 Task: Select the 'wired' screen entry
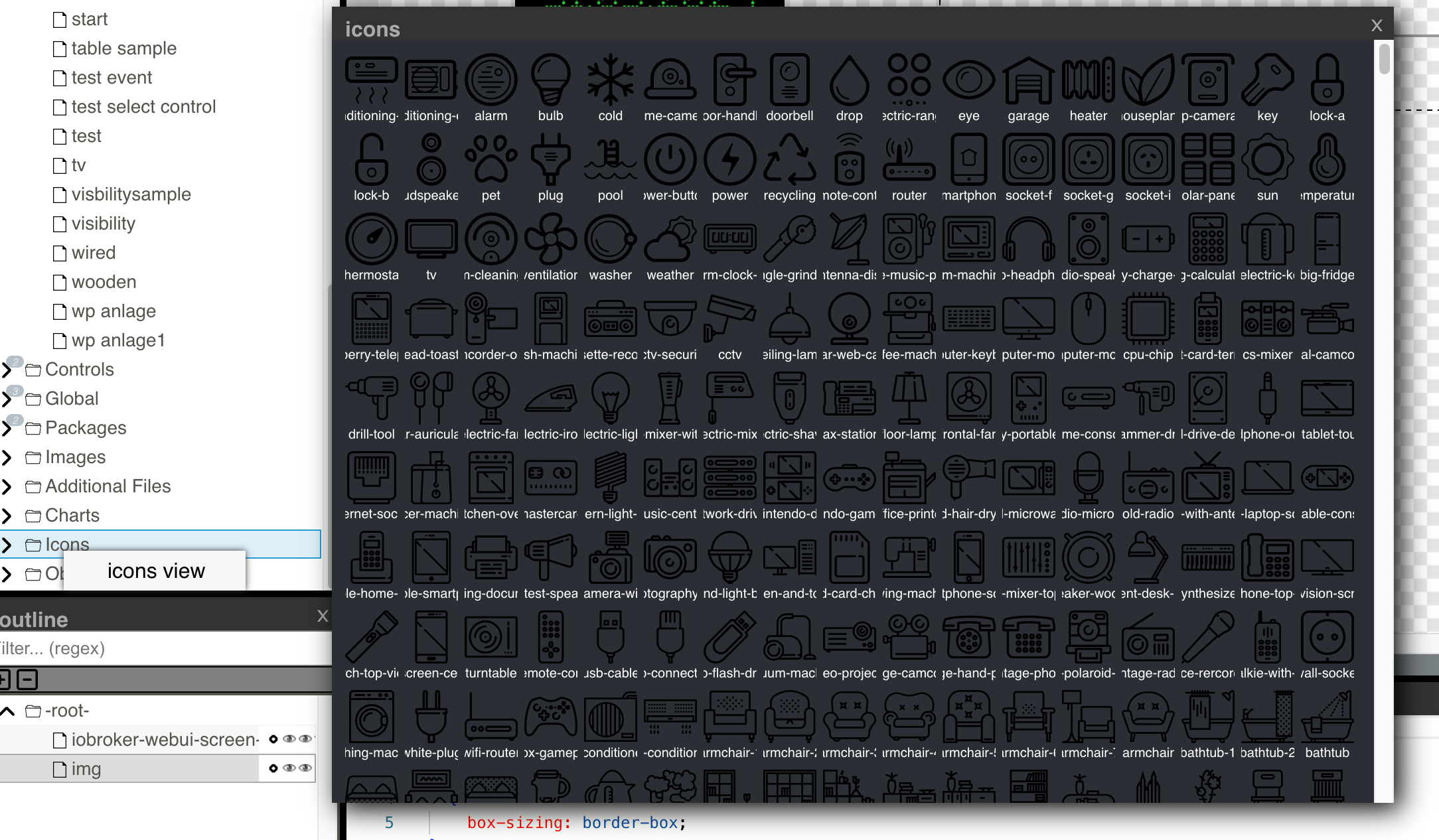[93, 253]
